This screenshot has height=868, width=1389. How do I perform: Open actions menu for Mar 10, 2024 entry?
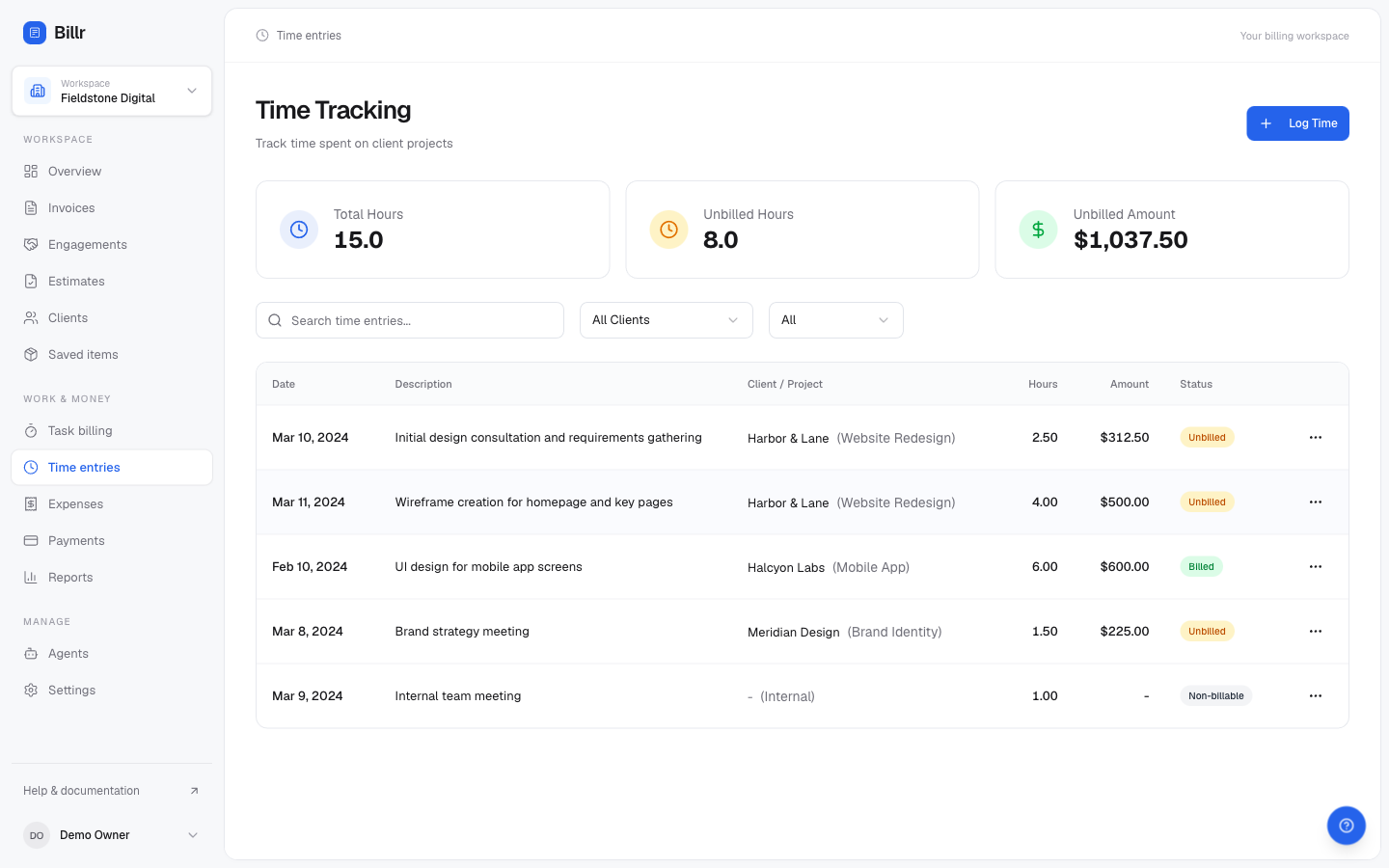click(1316, 438)
